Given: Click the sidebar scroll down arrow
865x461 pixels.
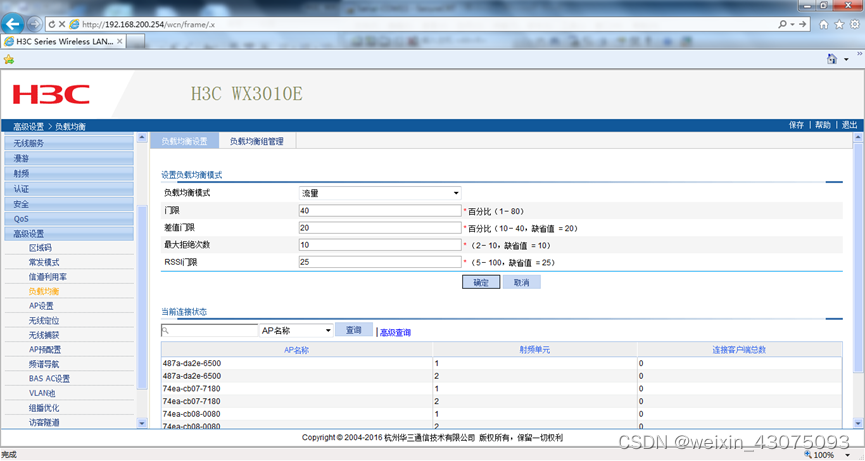Looking at the screenshot, I should pos(142,423).
